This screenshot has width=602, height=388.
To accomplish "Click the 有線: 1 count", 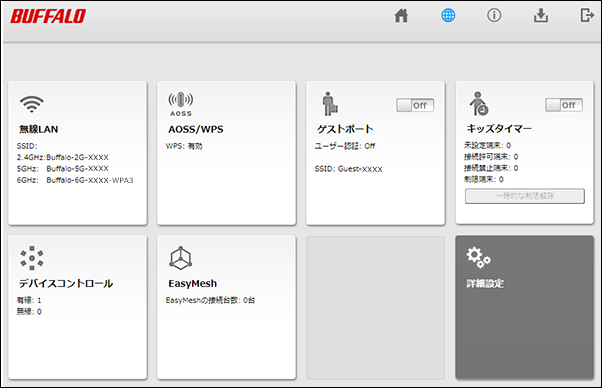I will pyautogui.click(x=29, y=300).
